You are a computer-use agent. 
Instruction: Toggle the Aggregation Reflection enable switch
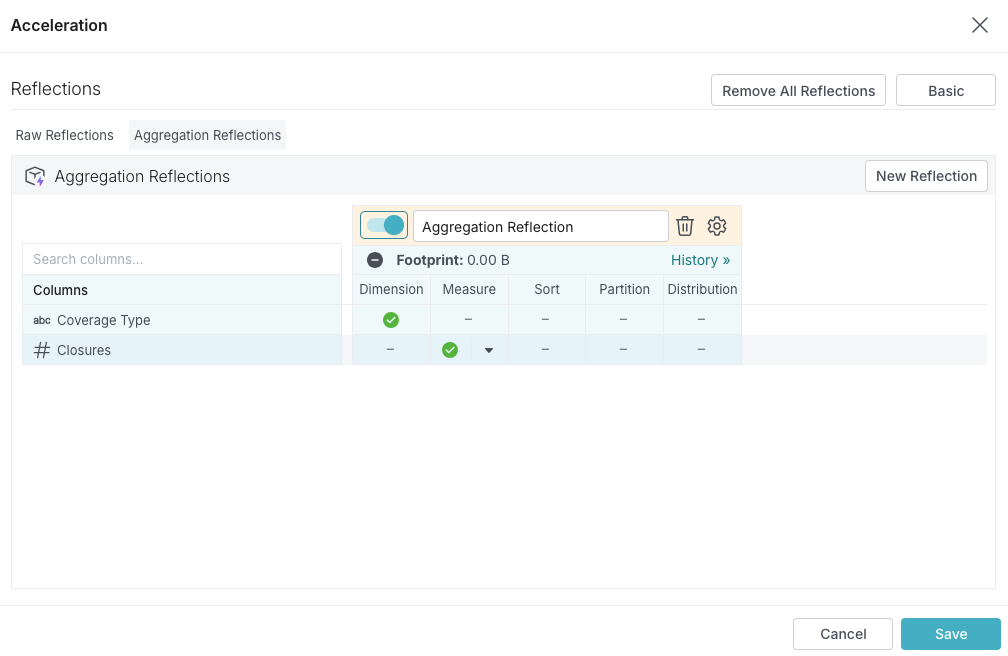[384, 226]
